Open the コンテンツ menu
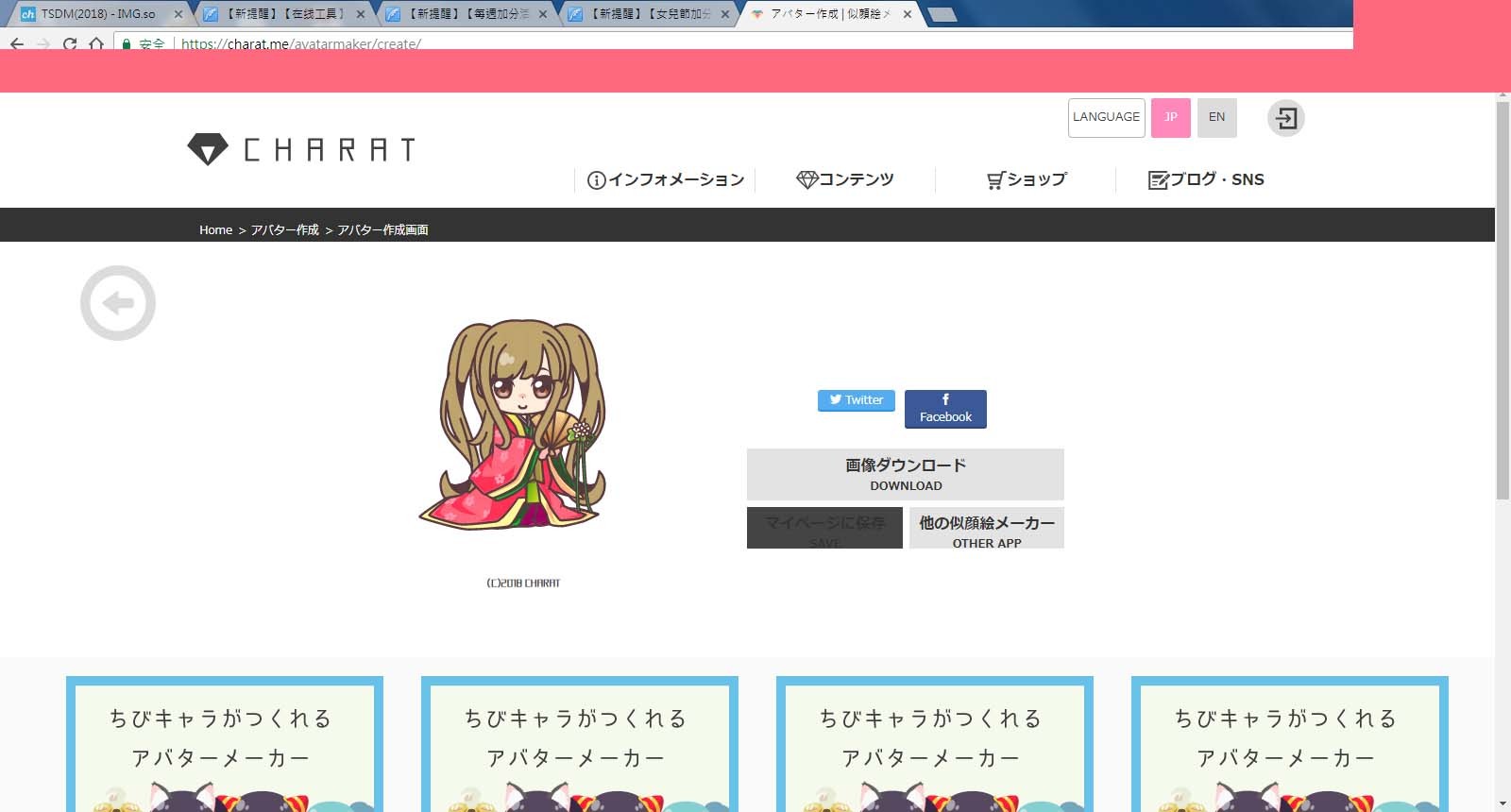The image size is (1511, 812). [845, 179]
